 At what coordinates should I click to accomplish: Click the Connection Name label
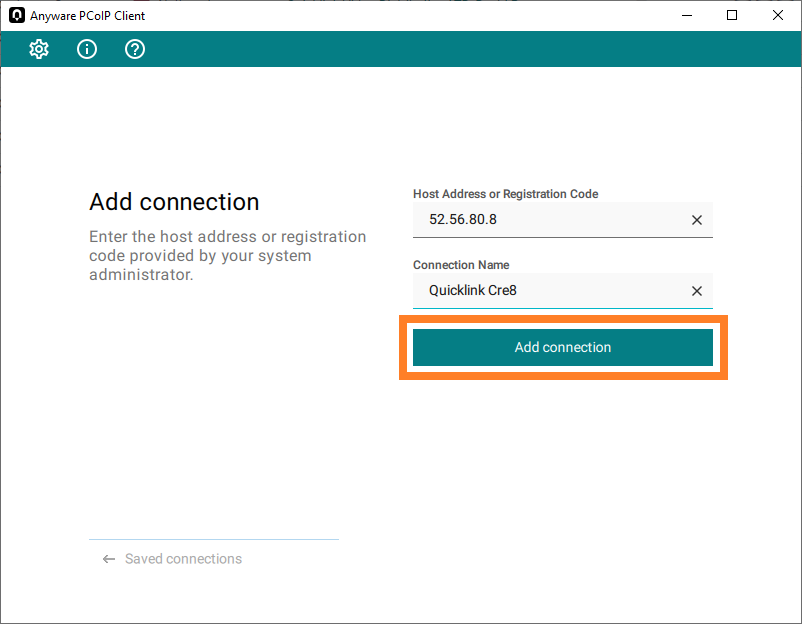coord(461,265)
